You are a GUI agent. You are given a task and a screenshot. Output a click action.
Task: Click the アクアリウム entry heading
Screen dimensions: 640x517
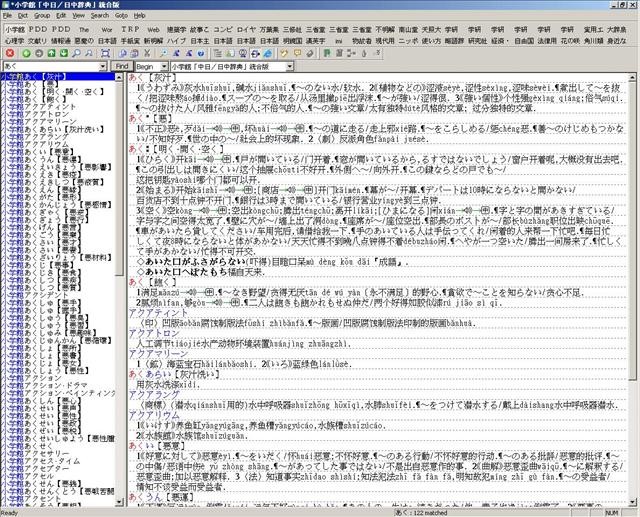pyautogui.click(x=154, y=415)
